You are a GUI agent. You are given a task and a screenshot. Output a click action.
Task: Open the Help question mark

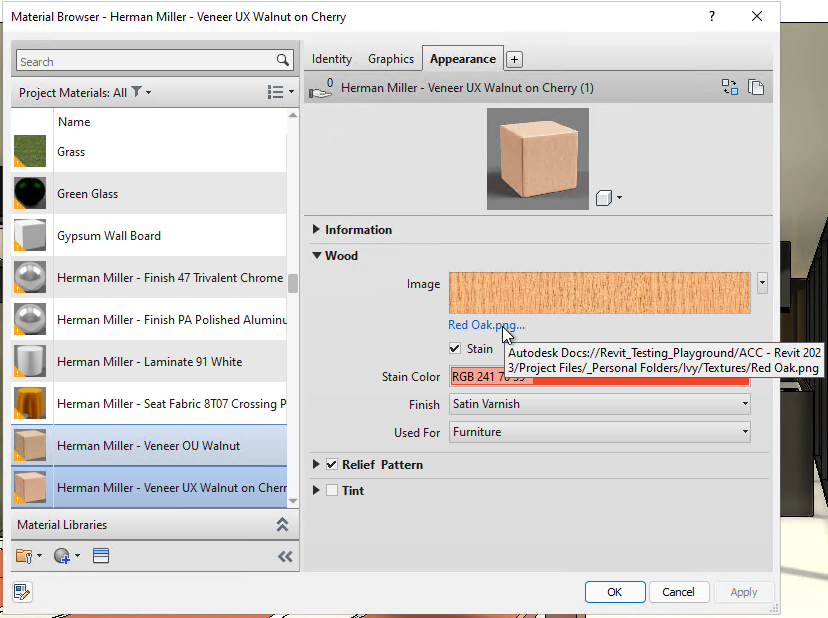pyautogui.click(x=712, y=16)
